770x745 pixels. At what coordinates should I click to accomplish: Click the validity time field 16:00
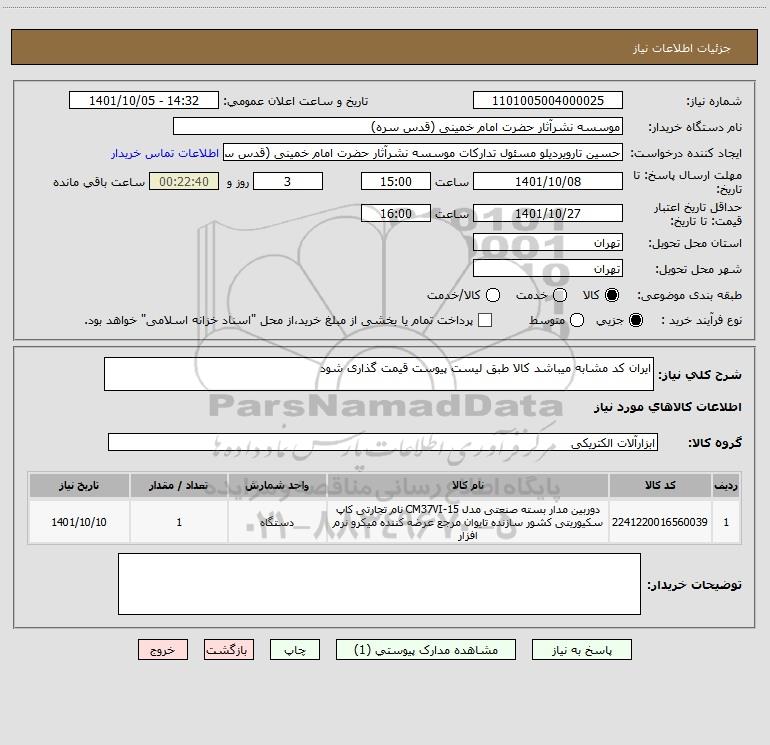(x=396, y=213)
